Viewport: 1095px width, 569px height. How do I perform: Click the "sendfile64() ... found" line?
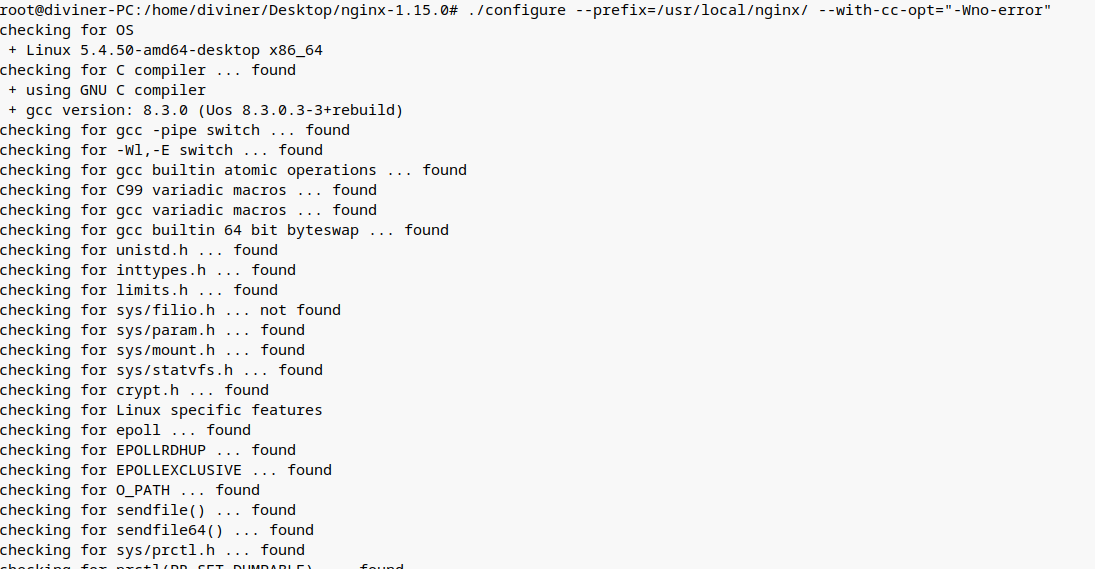156,530
